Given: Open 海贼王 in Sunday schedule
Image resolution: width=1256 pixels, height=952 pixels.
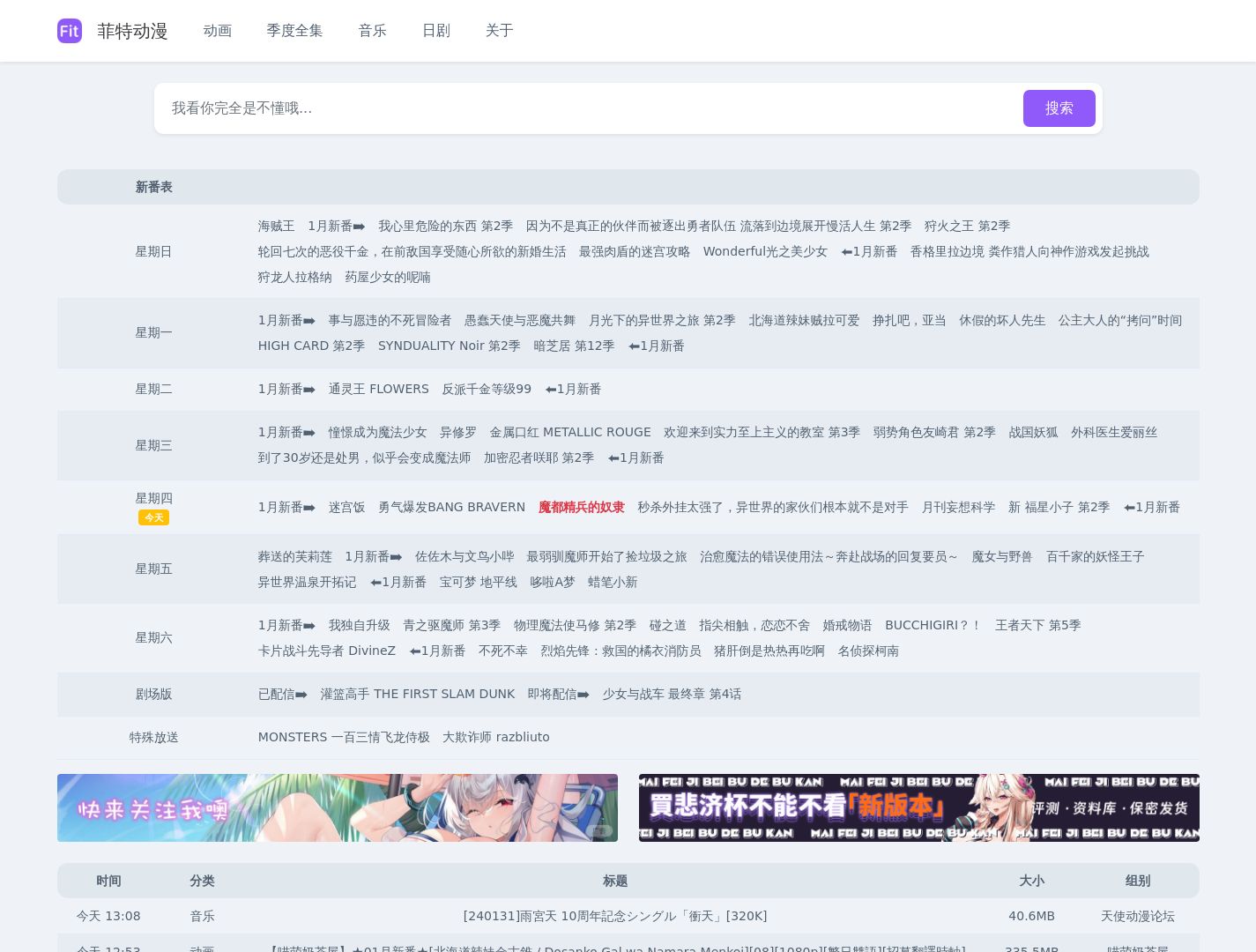Looking at the screenshot, I should 277,227.
